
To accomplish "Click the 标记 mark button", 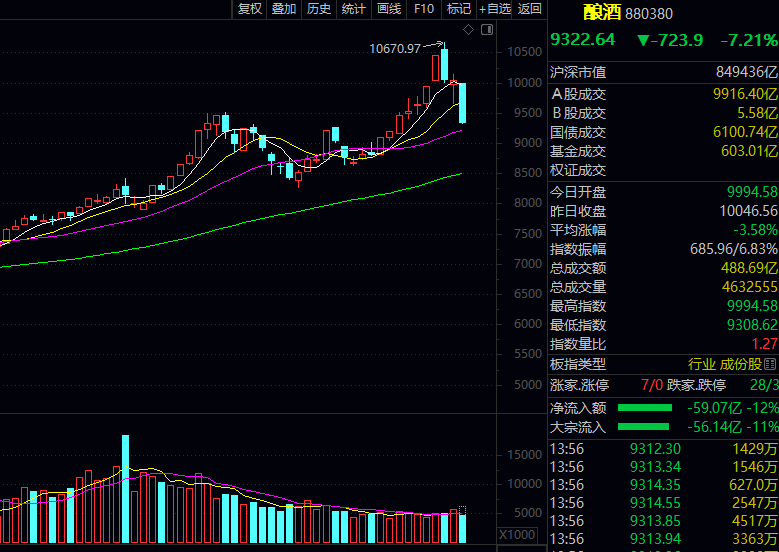I will tap(458, 9).
